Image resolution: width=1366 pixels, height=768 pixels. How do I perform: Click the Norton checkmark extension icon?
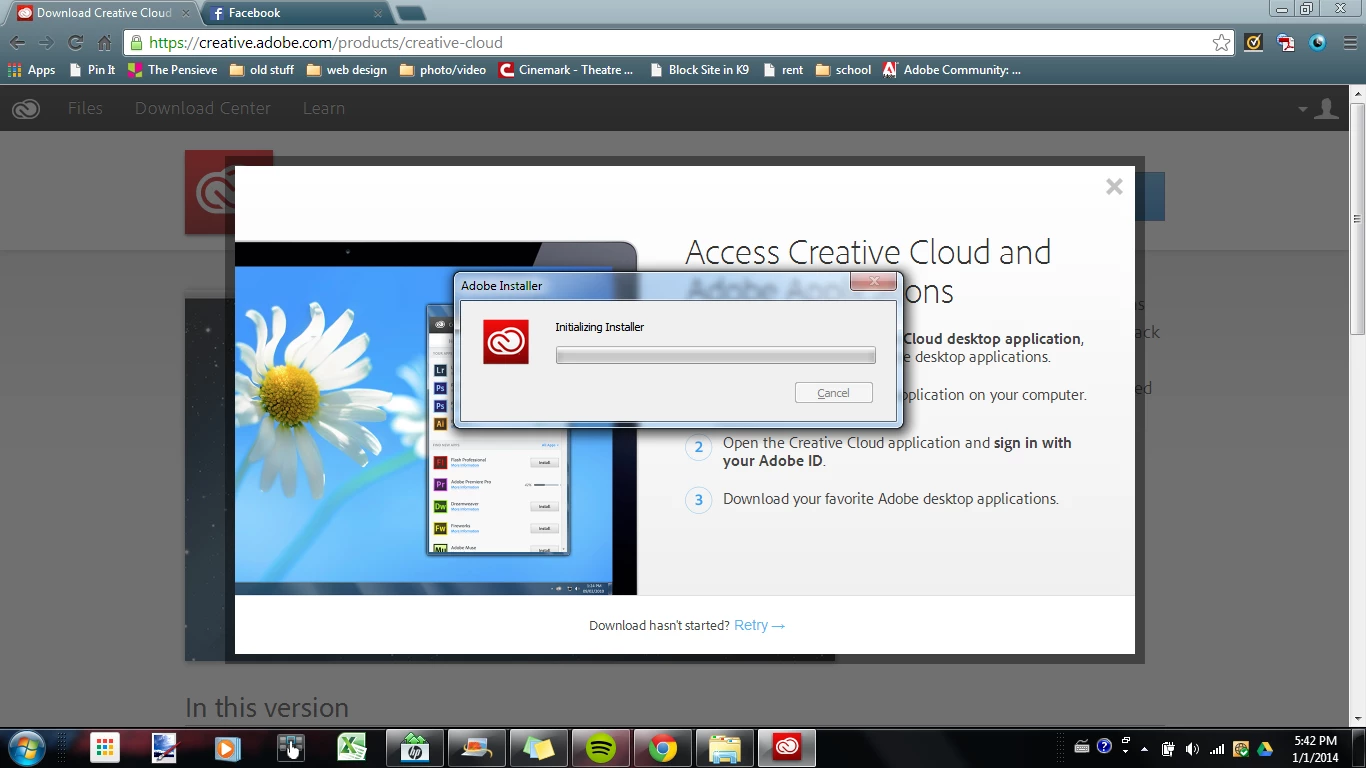[1253, 43]
